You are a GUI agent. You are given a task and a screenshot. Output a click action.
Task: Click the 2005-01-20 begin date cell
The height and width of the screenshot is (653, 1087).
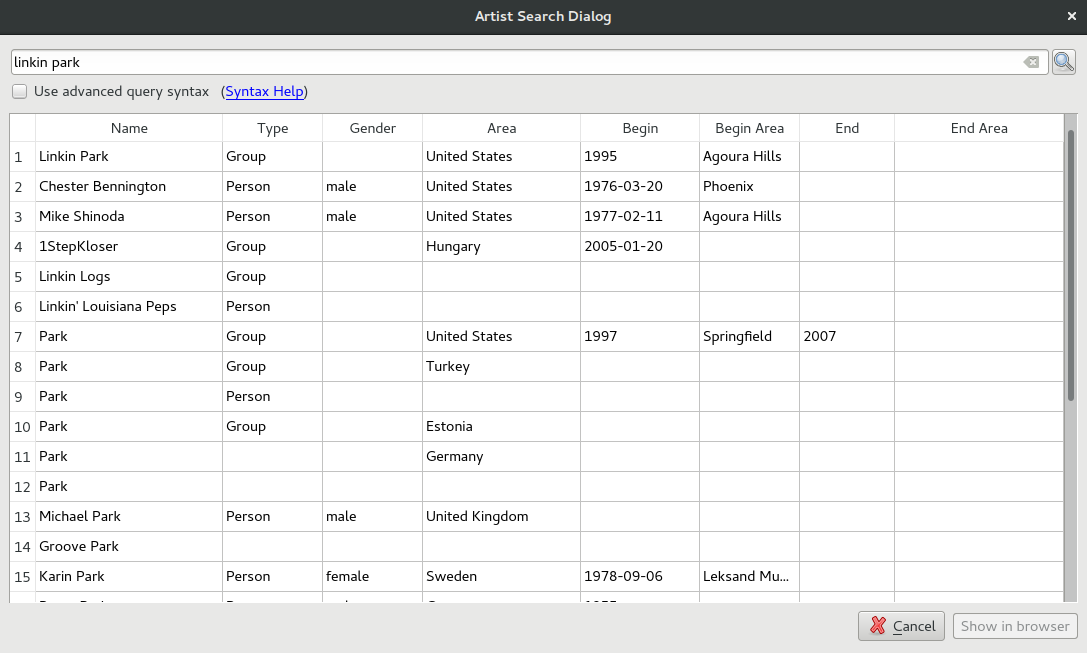[x=640, y=246]
